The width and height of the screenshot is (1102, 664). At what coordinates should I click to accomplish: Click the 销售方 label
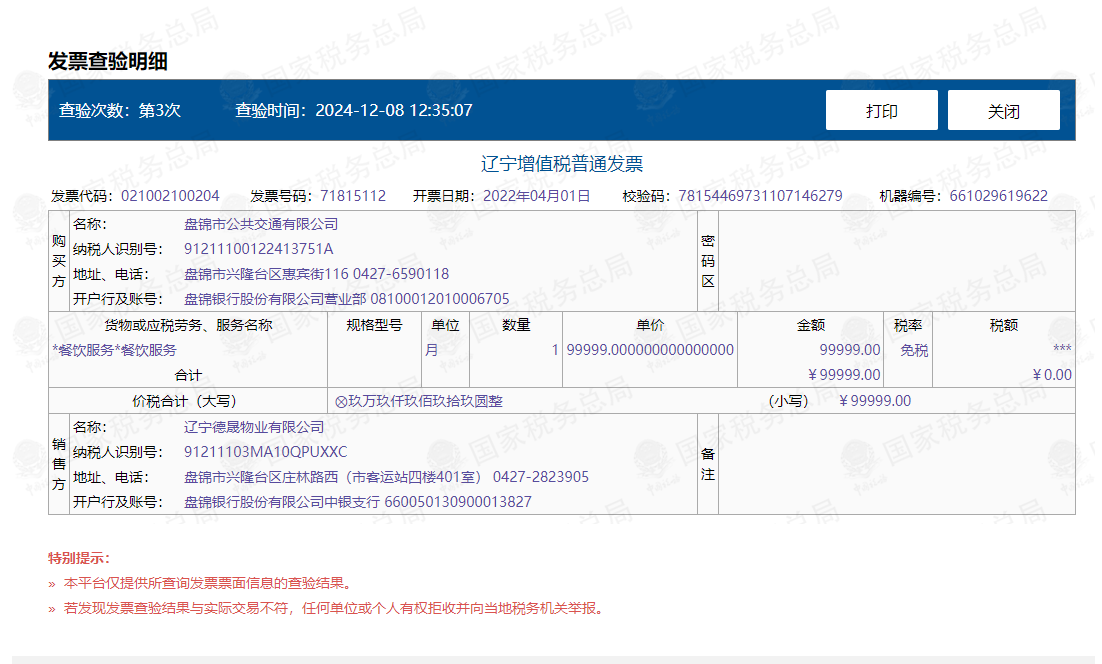click(59, 464)
